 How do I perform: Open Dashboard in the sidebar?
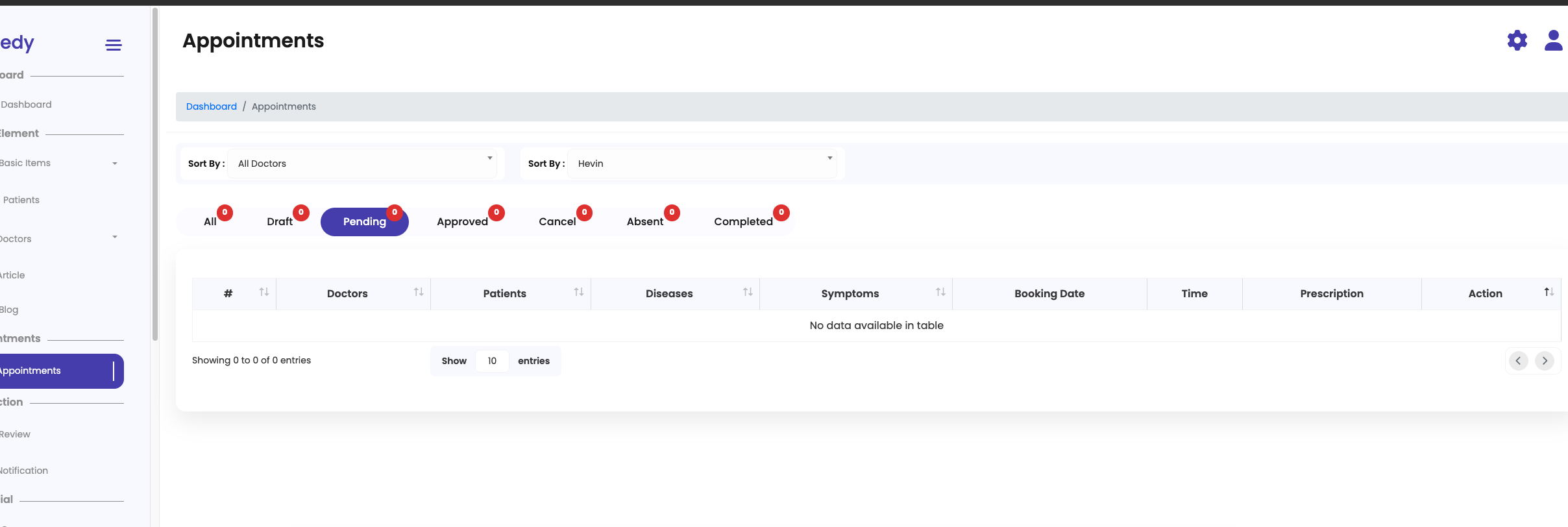(x=27, y=104)
